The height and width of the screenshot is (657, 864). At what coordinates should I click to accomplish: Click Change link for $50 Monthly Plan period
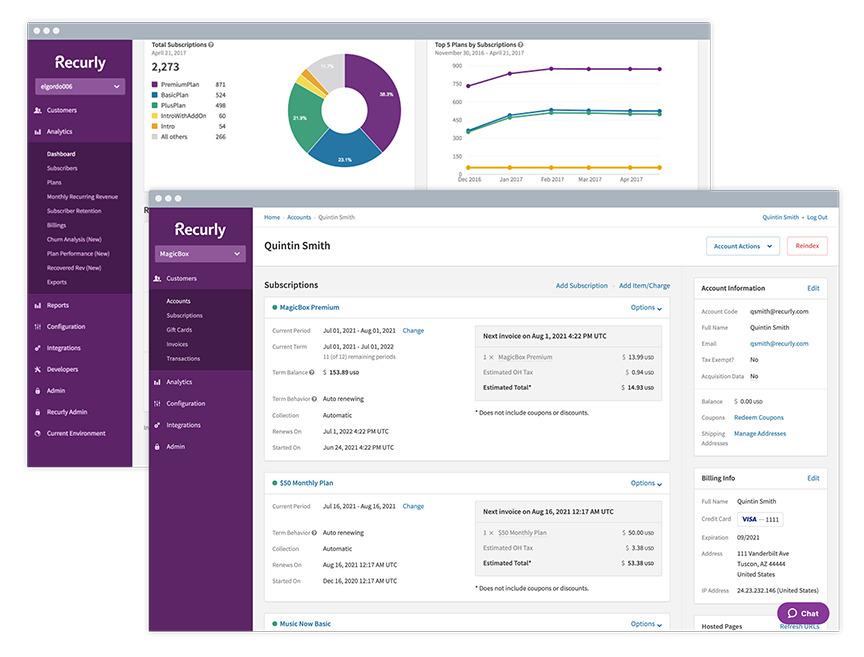413,507
